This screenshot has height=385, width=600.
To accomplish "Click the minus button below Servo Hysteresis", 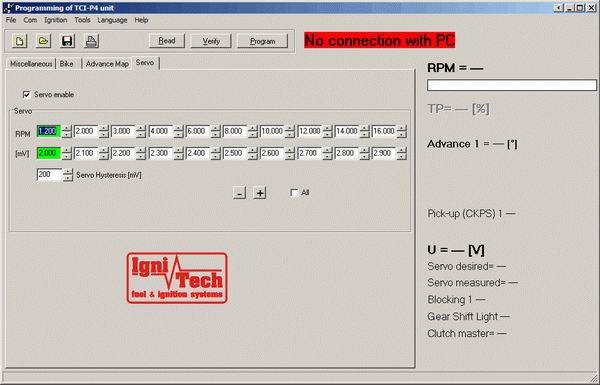I will (240, 193).
